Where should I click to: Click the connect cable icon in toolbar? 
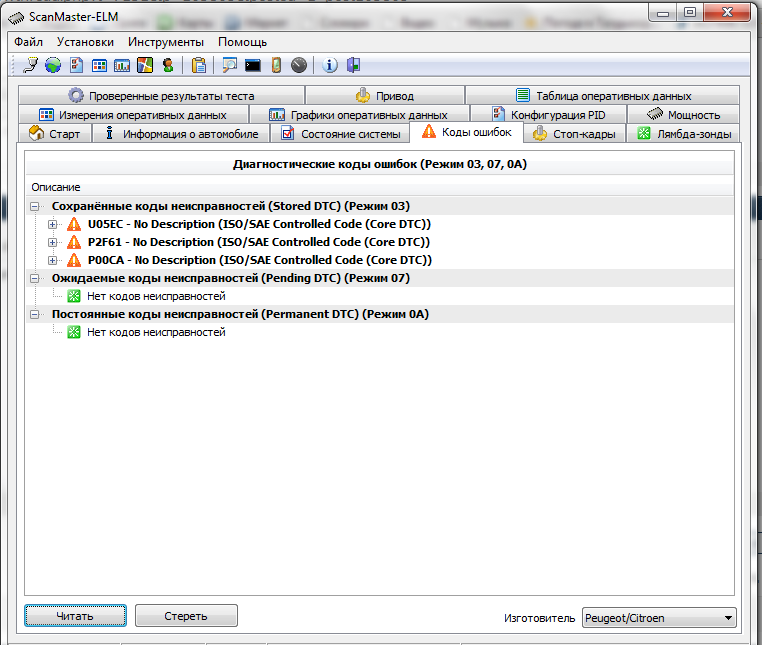[x=31, y=65]
